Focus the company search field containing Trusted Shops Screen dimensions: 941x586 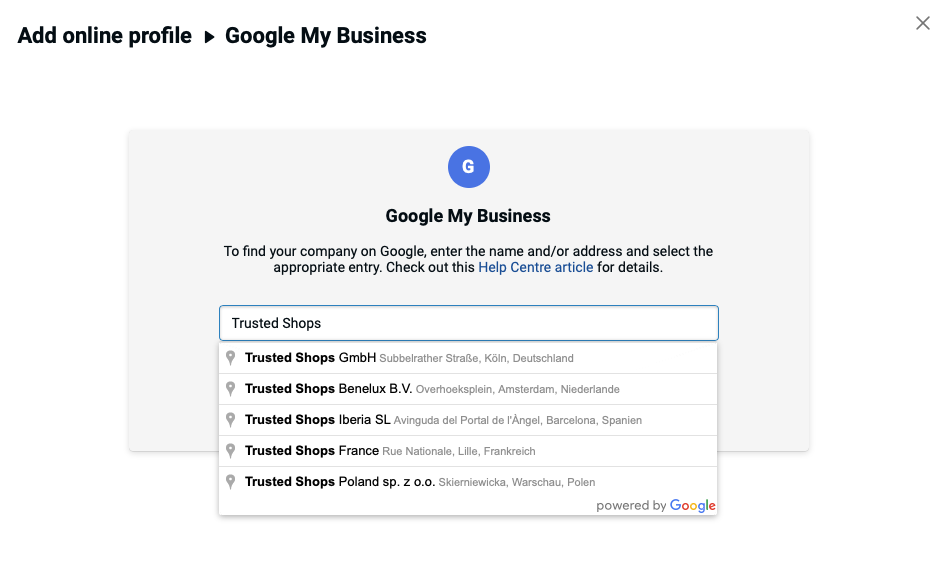(x=469, y=323)
